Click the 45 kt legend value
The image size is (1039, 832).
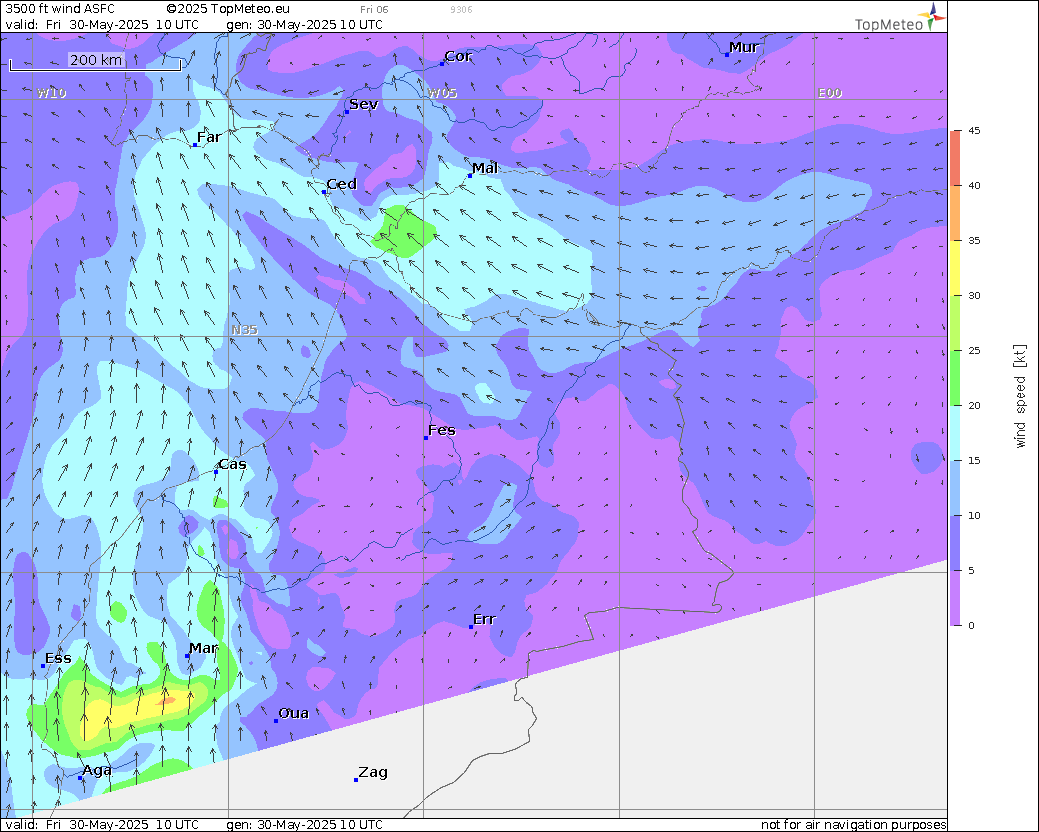click(x=974, y=130)
